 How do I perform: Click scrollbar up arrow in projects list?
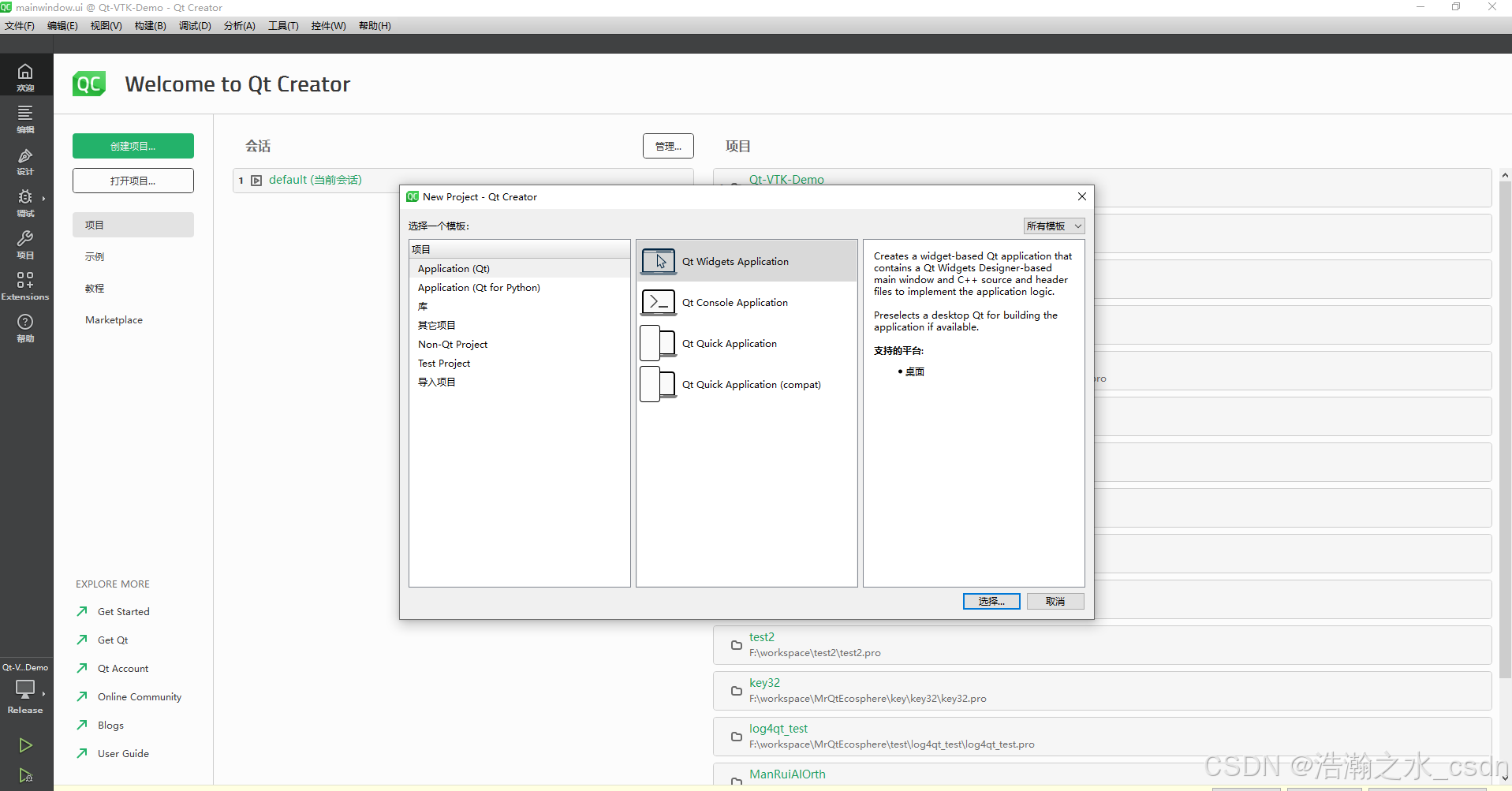1505,175
